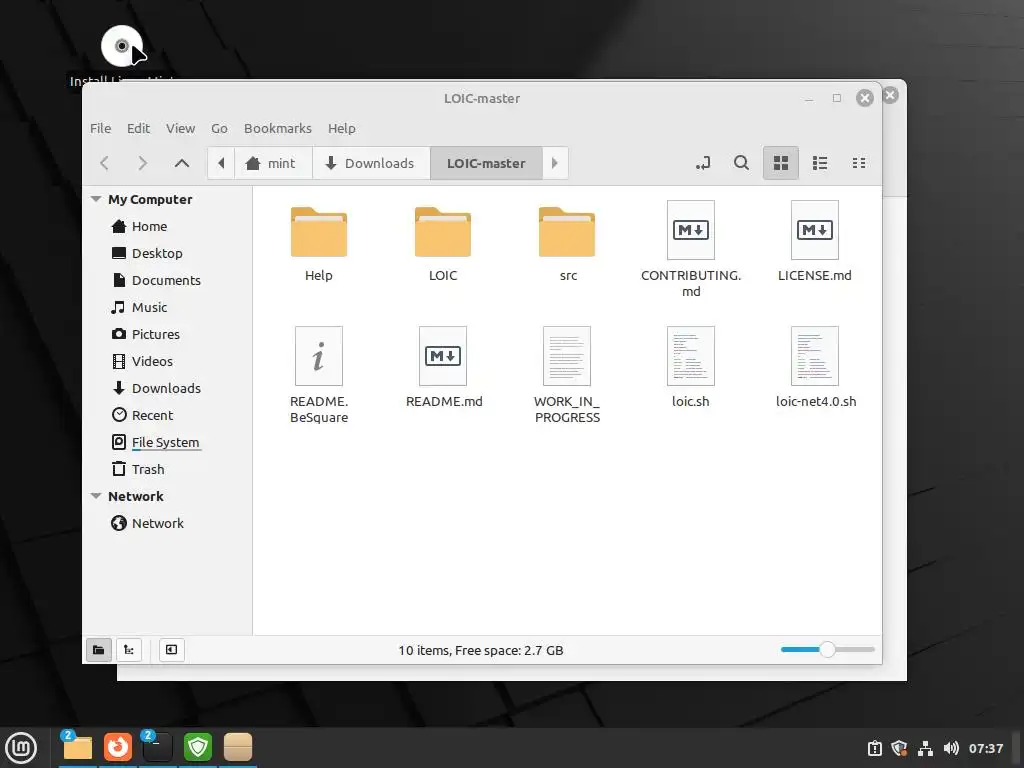Switch to icon view
Screen dimensions: 1024x768
click(x=780, y=163)
